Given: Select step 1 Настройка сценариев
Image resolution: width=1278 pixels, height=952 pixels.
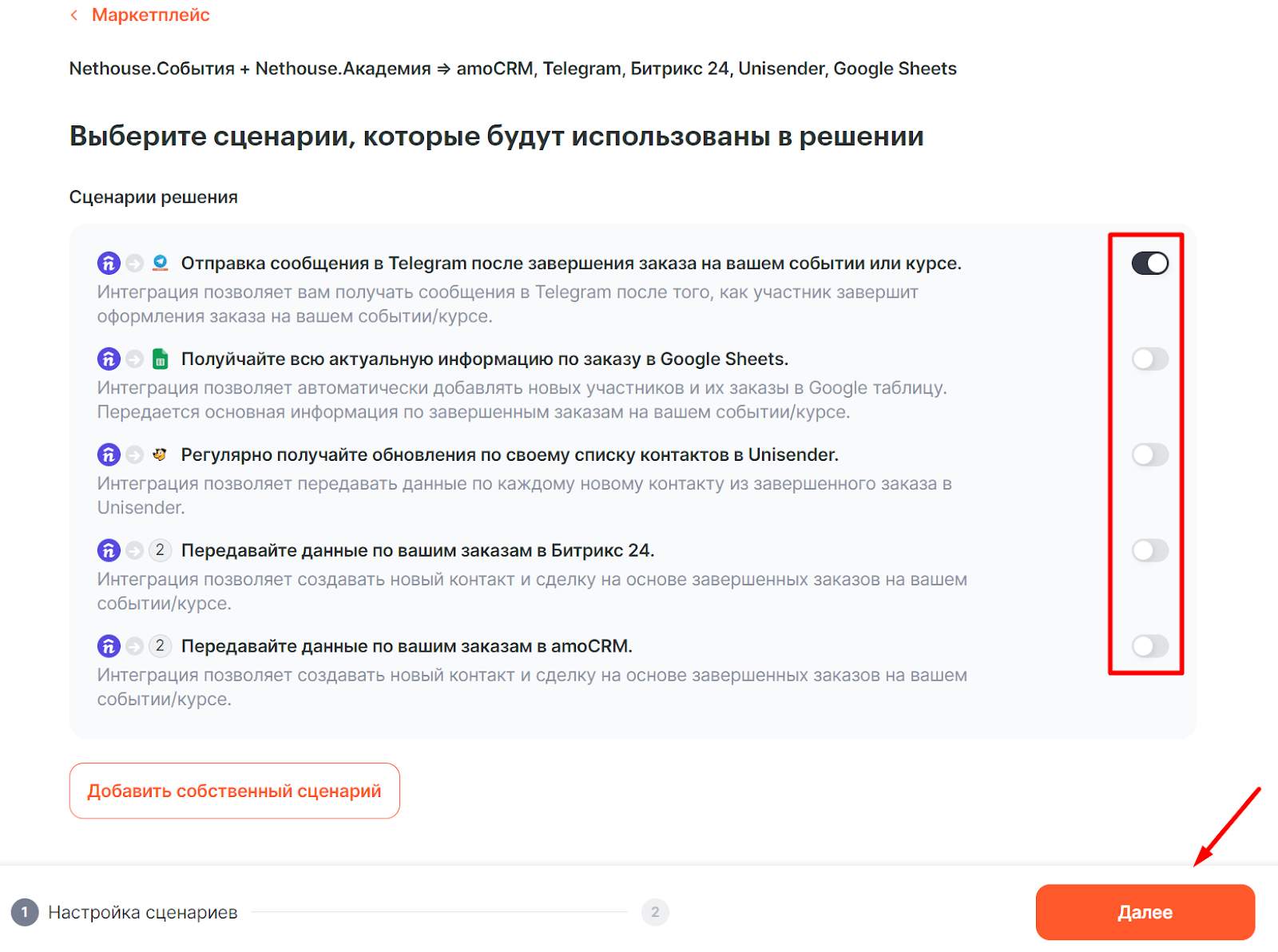Looking at the screenshot, I should [x=125, y=912].
